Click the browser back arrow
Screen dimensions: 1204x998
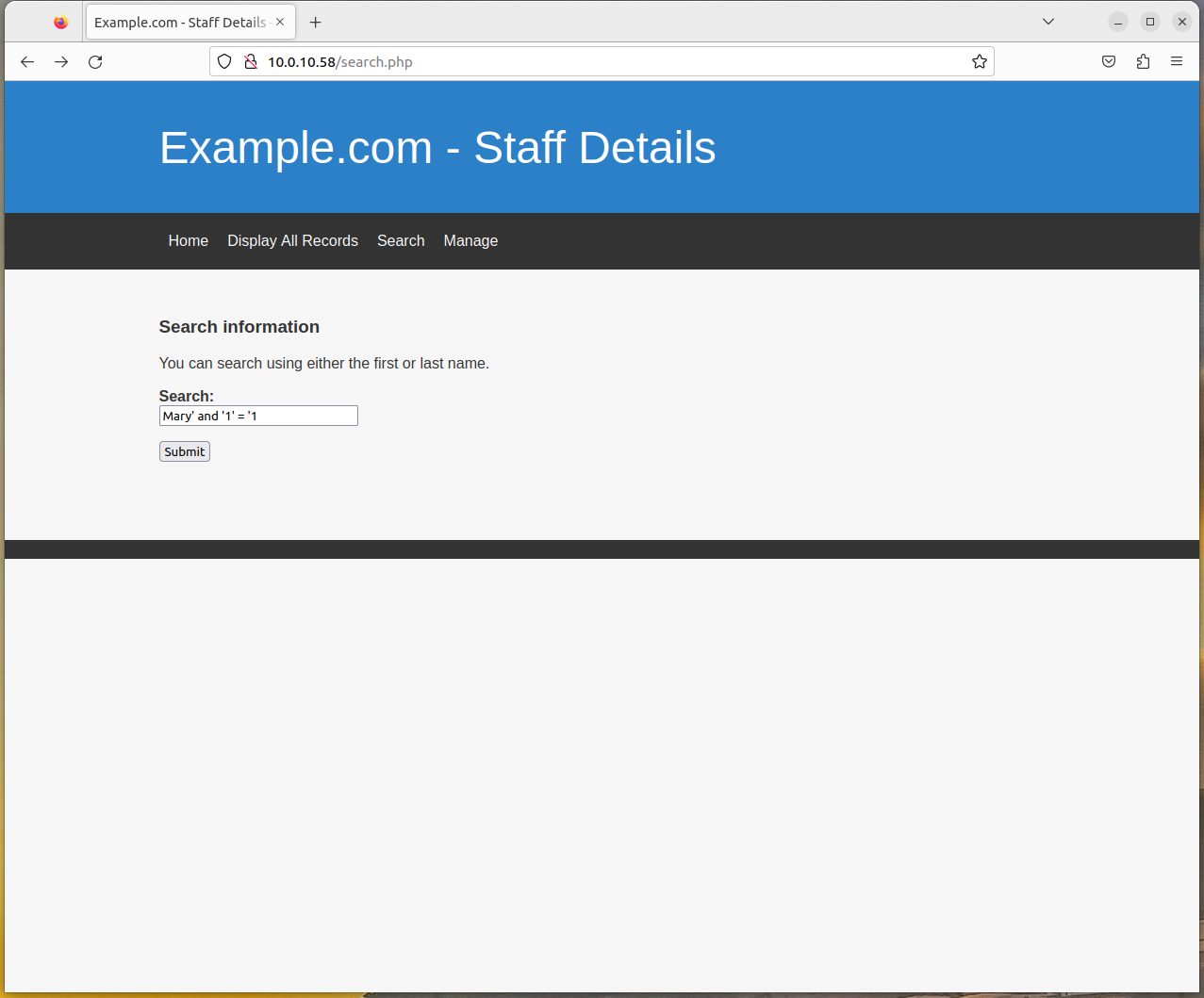pos(27,62)
